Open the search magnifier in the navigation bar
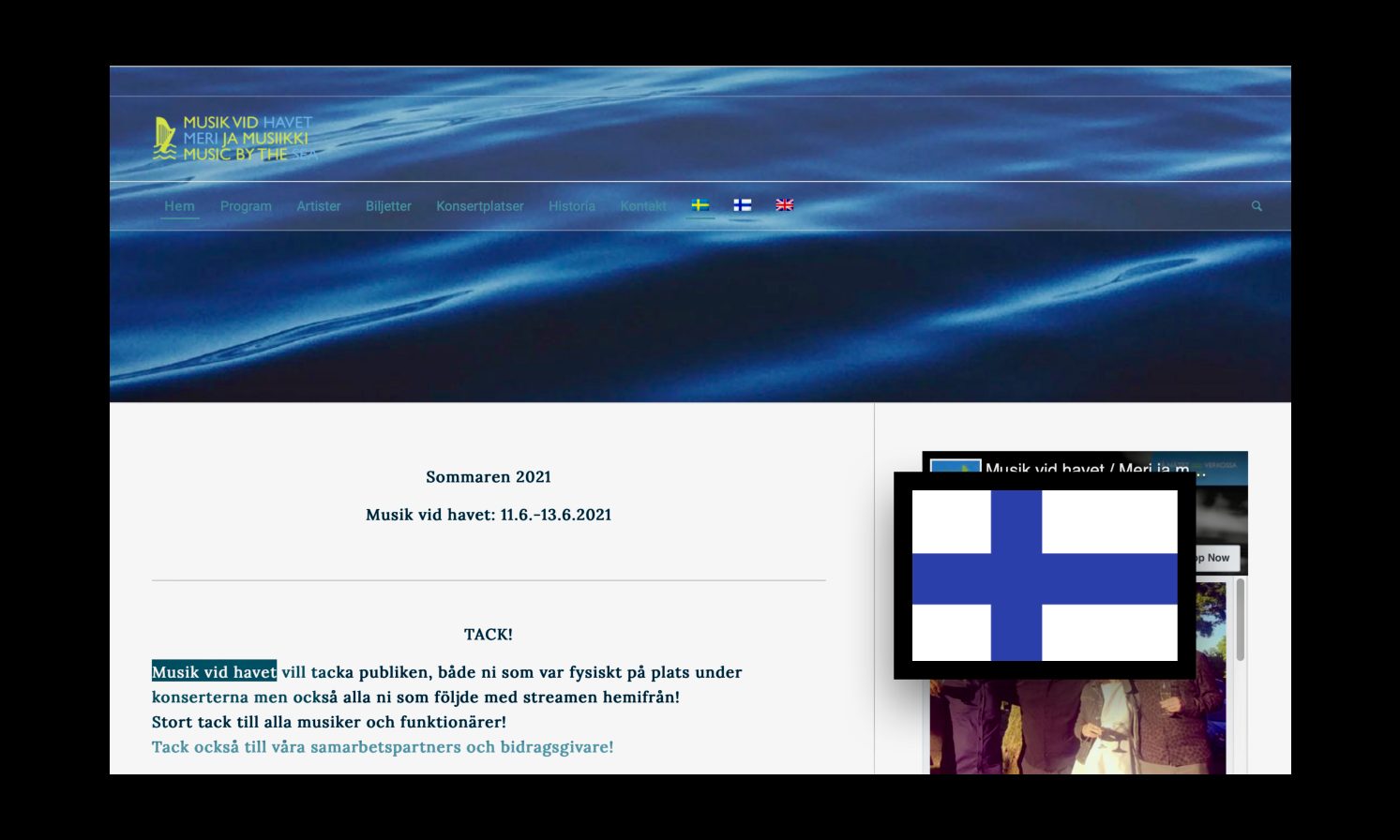 (x=1257, y=206)
